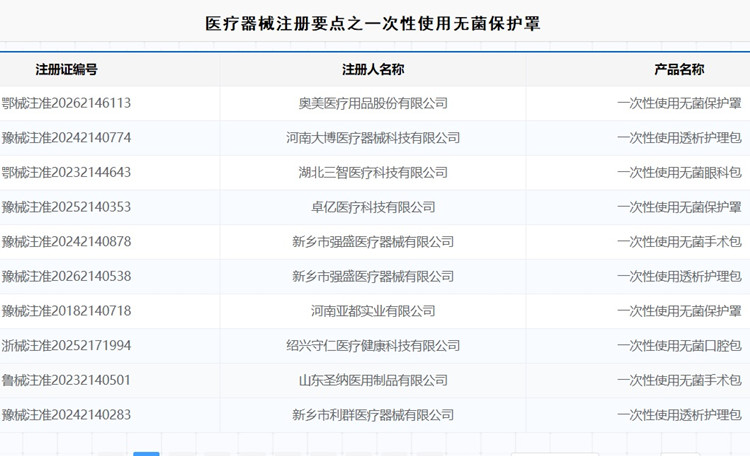Screen dimensions: 750x456
Task: Click 一次性使用无菌保护罩 in the 卓亿医疗 row
Action: pos(679,207)
